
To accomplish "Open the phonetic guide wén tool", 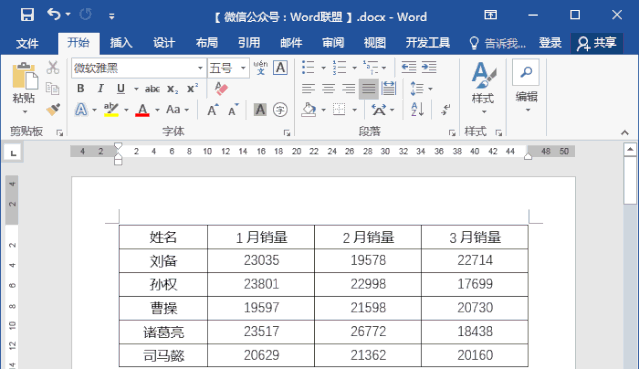I will tap(261, 68).
